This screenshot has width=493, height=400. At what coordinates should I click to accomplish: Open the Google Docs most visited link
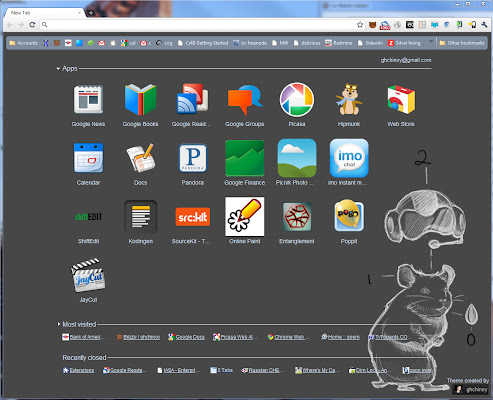186,337
